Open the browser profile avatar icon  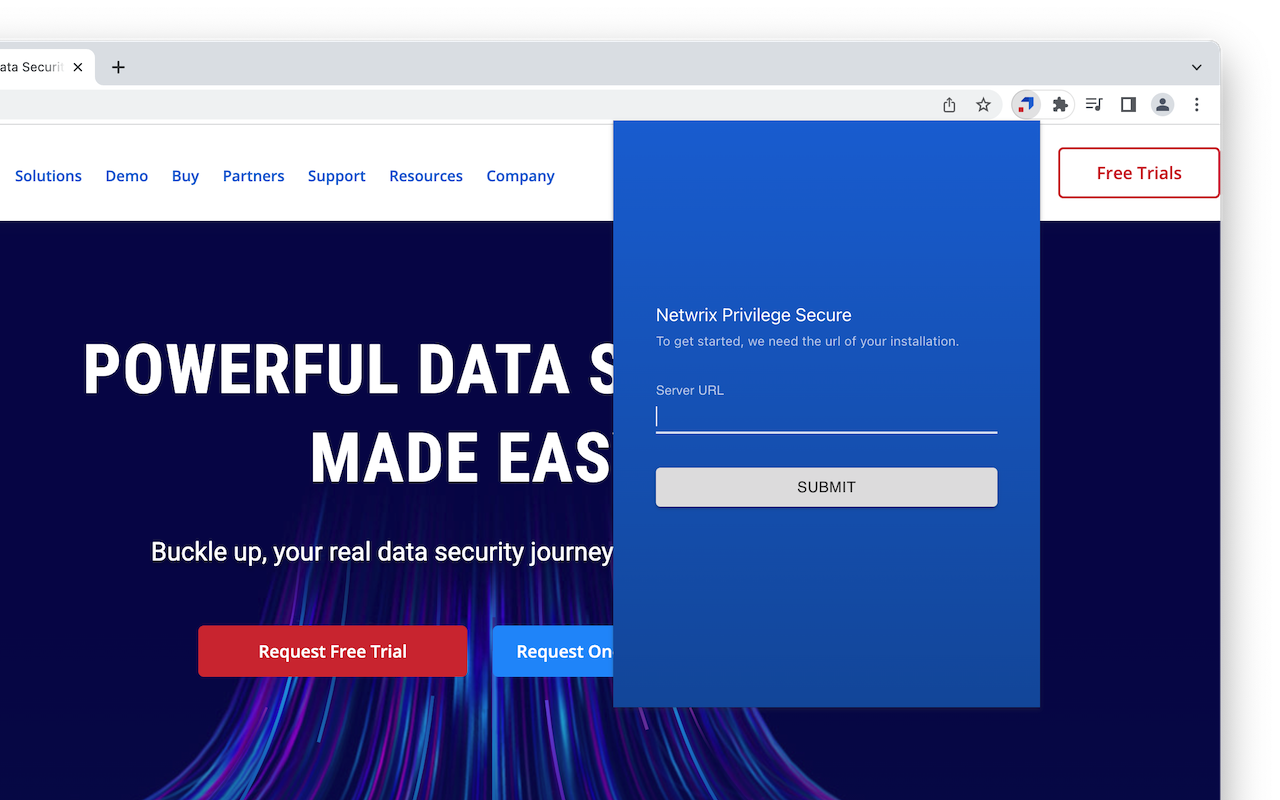click(x=1162, y=104)
